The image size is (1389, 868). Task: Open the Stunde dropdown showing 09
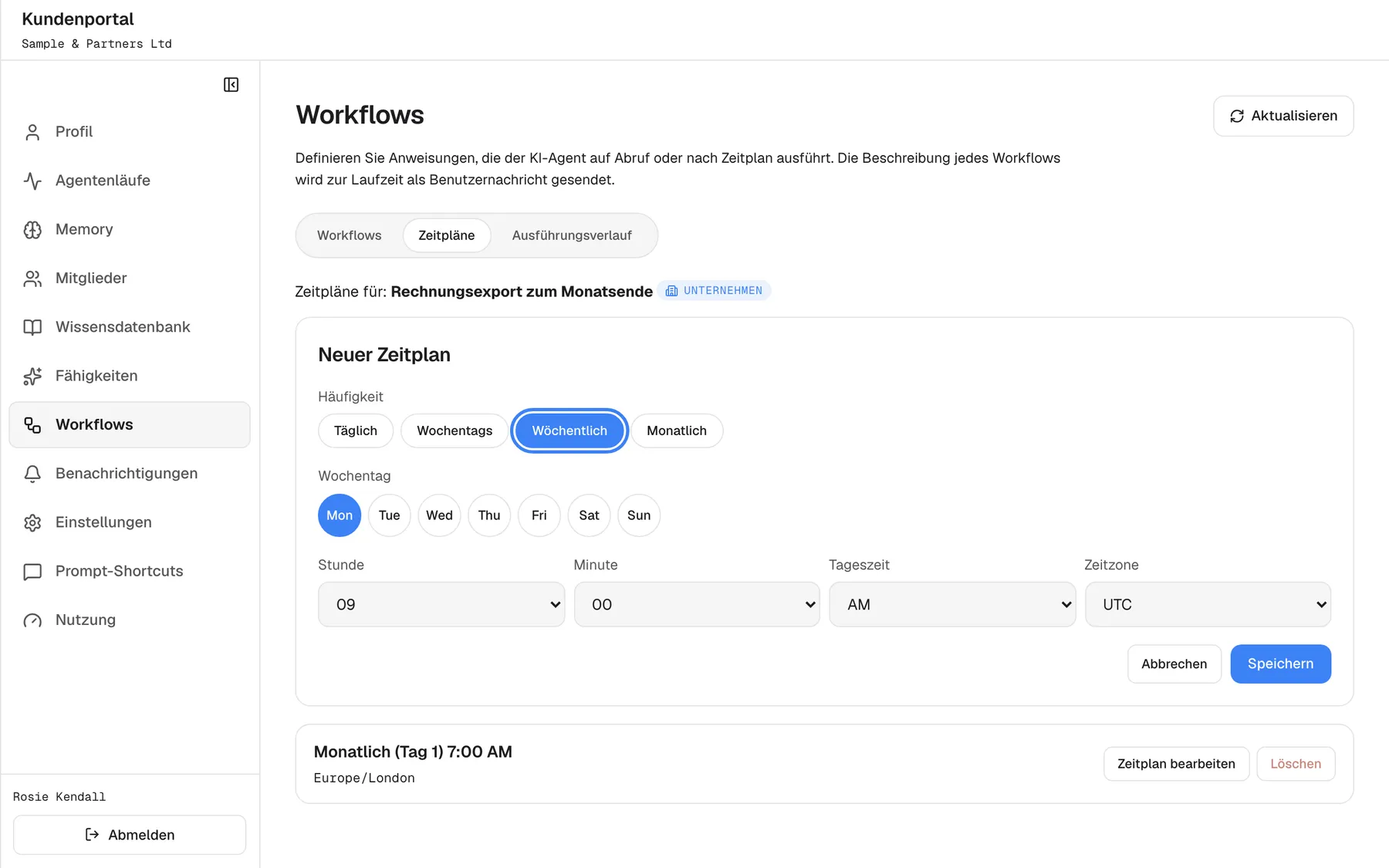[441, 604]
